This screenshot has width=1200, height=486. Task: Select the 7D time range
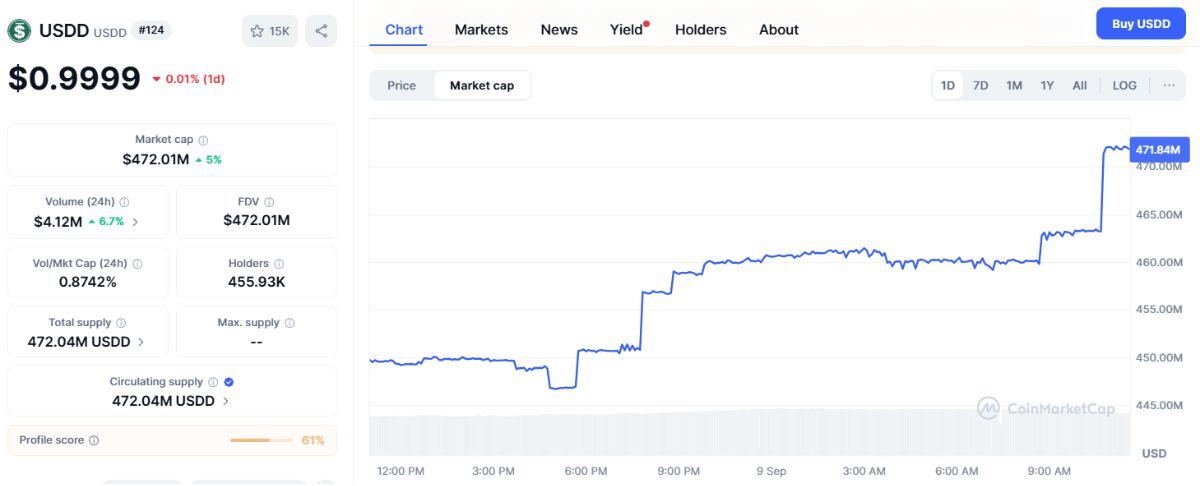point(981,85)
